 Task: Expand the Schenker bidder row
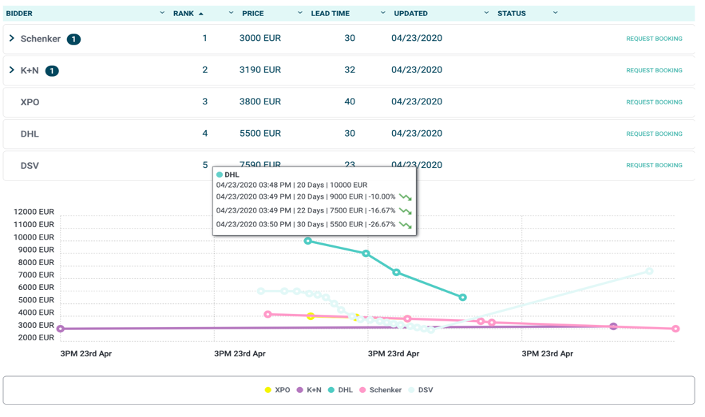12,38
